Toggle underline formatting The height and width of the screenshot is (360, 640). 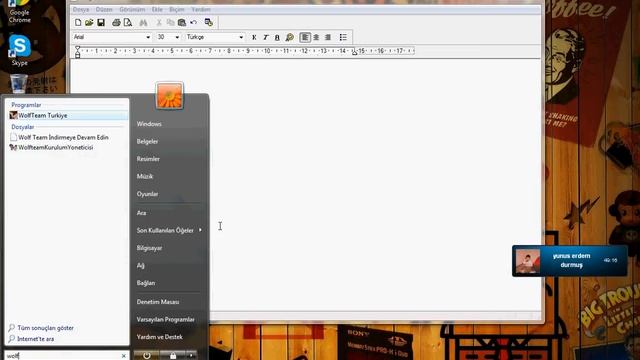[277, 37]
